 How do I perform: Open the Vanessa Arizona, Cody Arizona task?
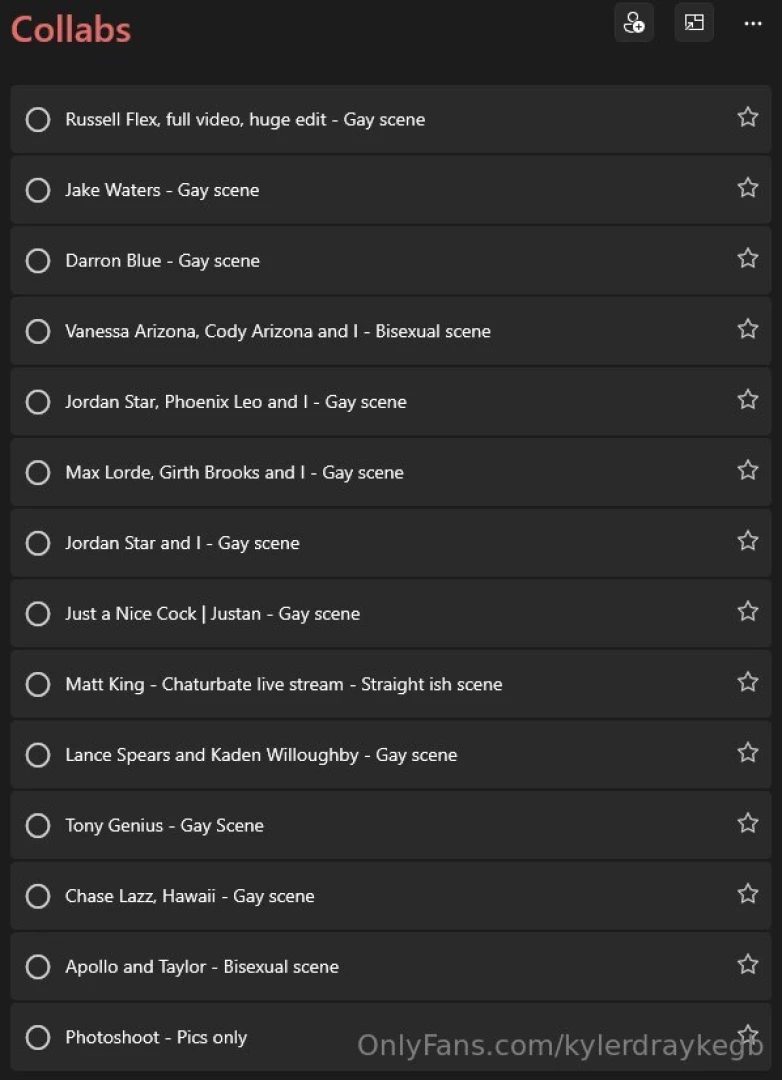[278, 331]
